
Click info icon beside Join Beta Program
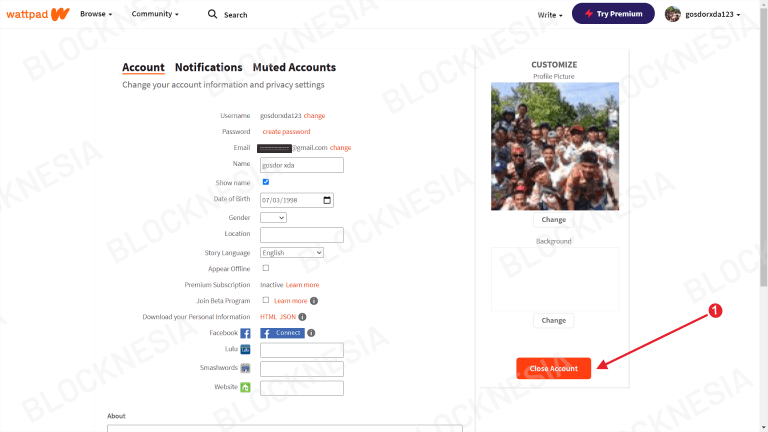[314, 301]
